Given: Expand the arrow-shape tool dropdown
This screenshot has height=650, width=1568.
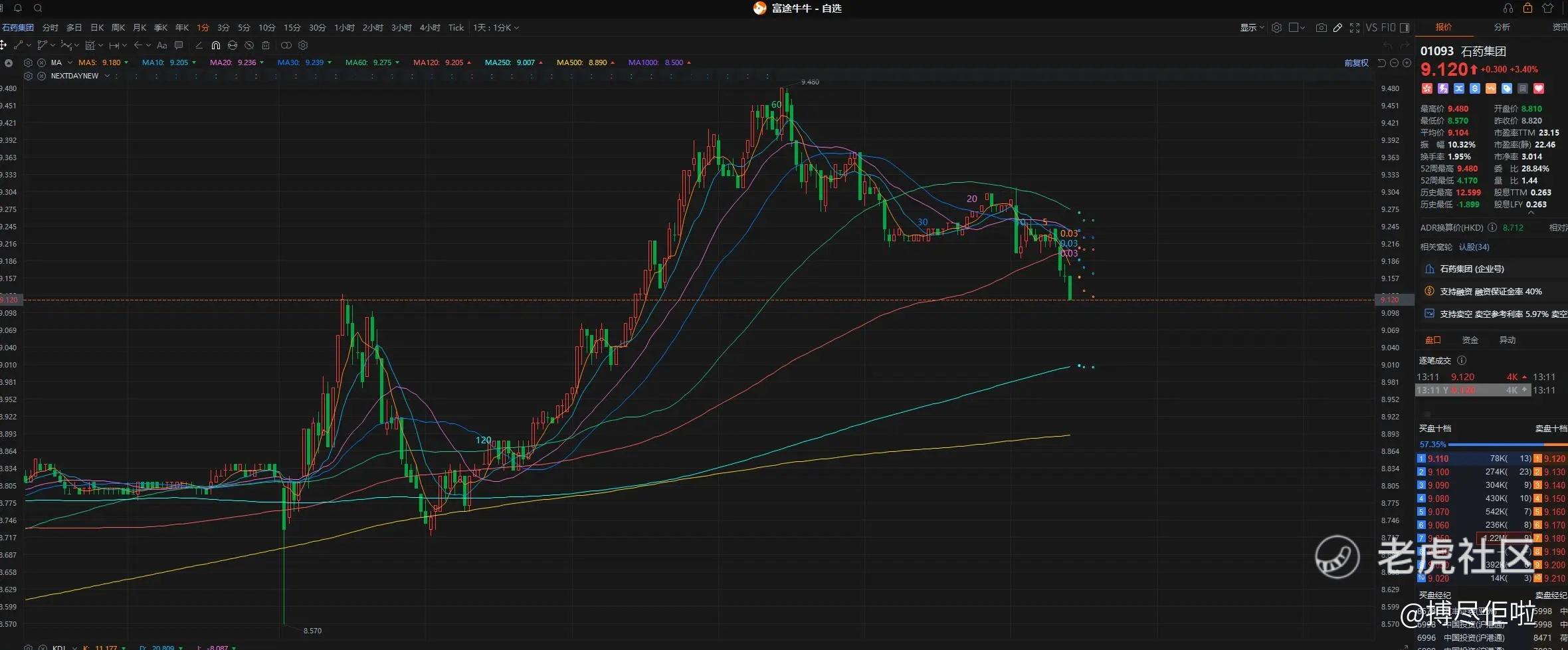Looking at the screenshot, I should coord(148,45).
